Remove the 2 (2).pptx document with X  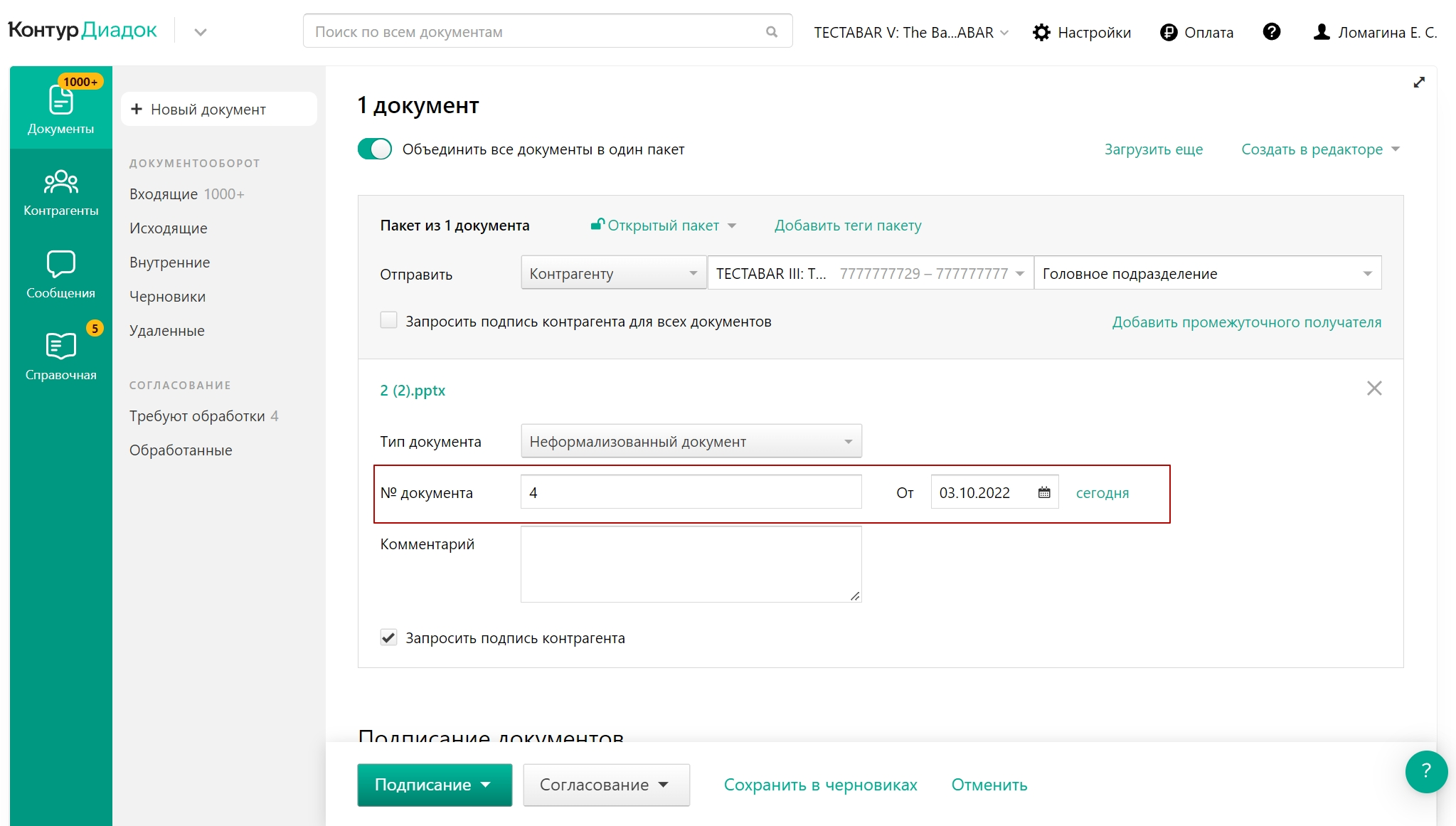click(x=1374, y=388)
